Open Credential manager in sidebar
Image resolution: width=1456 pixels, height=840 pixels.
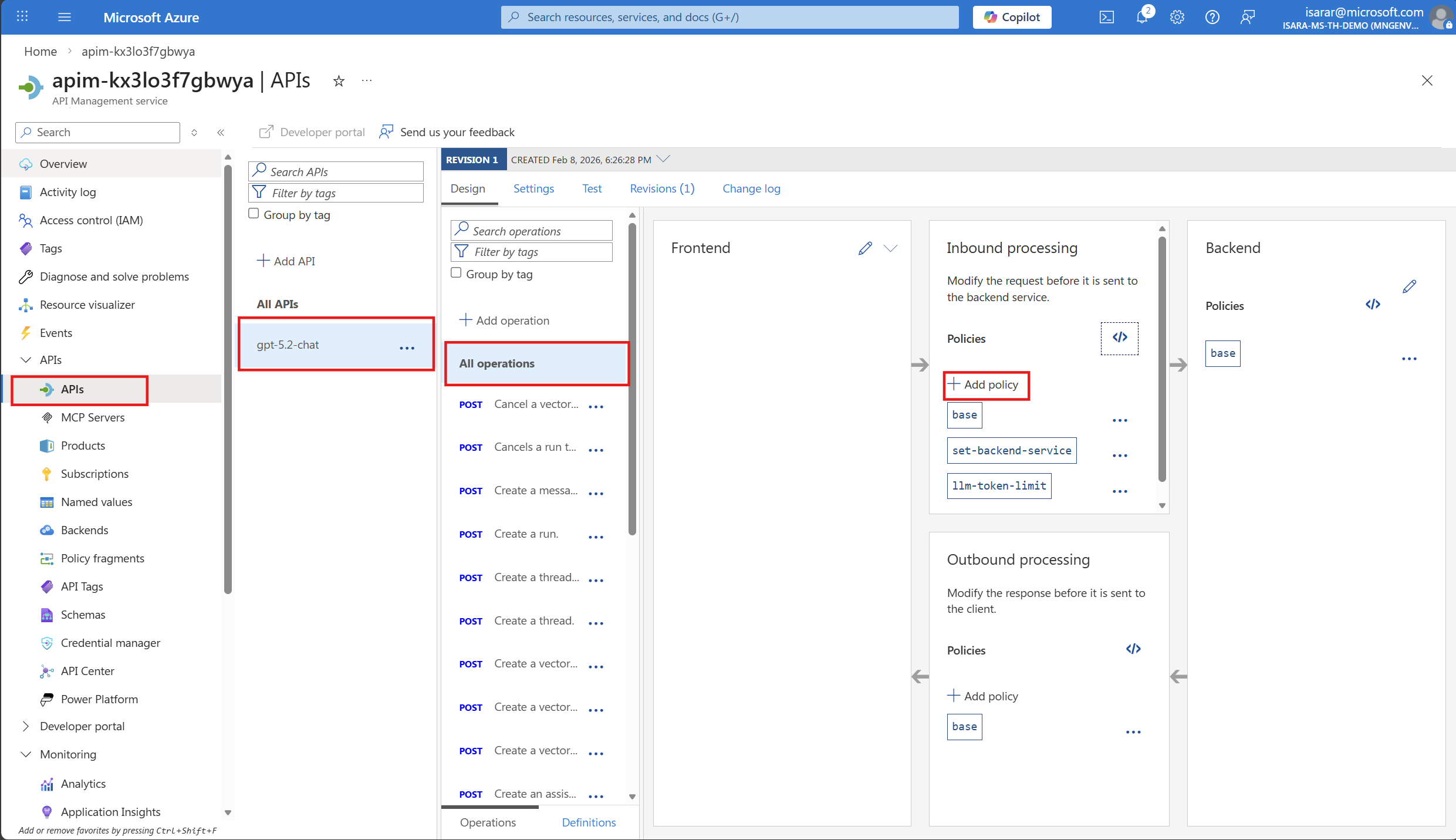tap(110, 643)
